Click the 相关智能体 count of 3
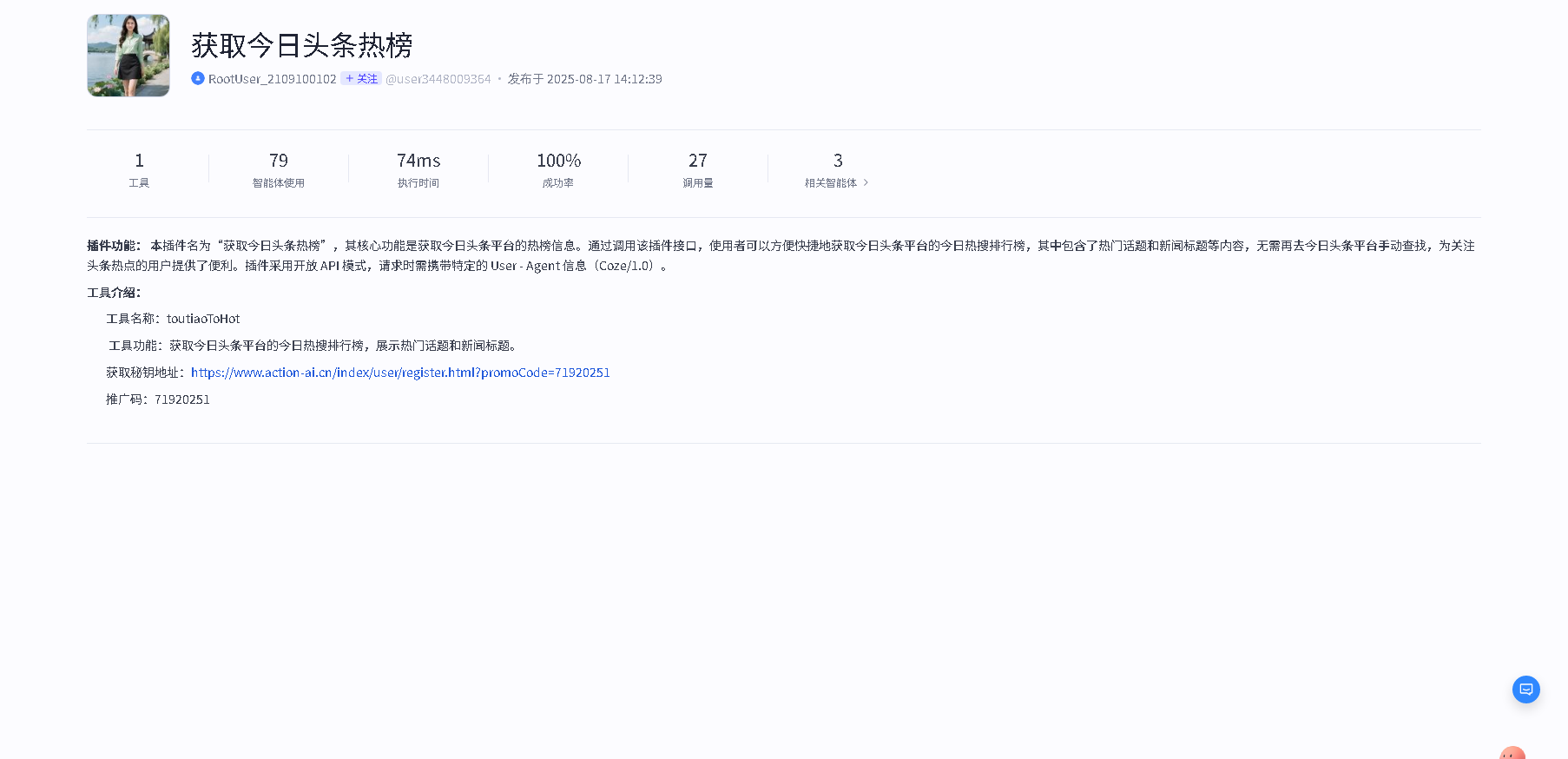Screen dimensions: 1568x759 [x=837, y=161]
